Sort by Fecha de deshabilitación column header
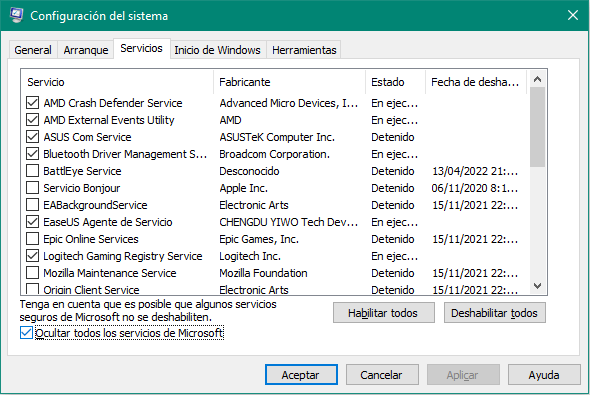This screenshot has height=395, width=590. tap(476, 82)
